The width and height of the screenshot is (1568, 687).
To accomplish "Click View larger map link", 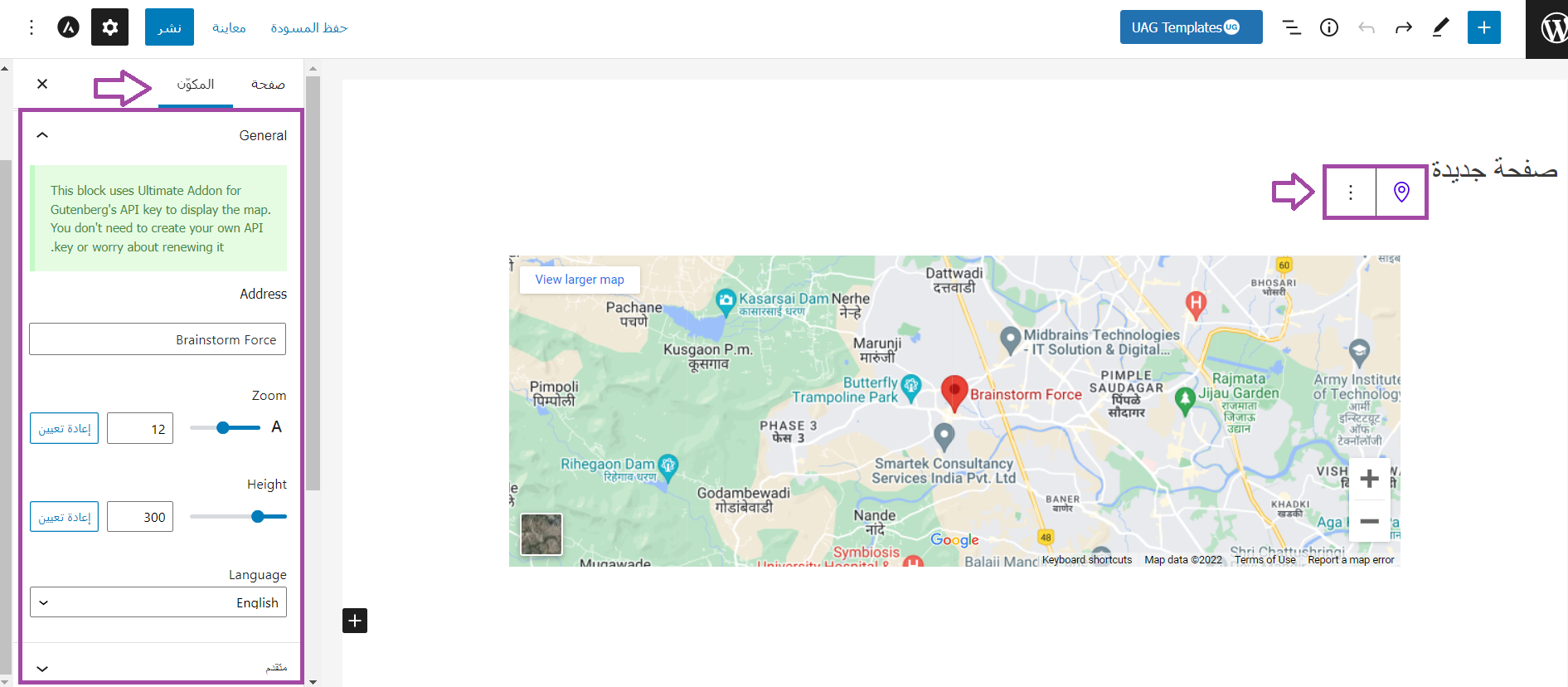I will 580,280.
